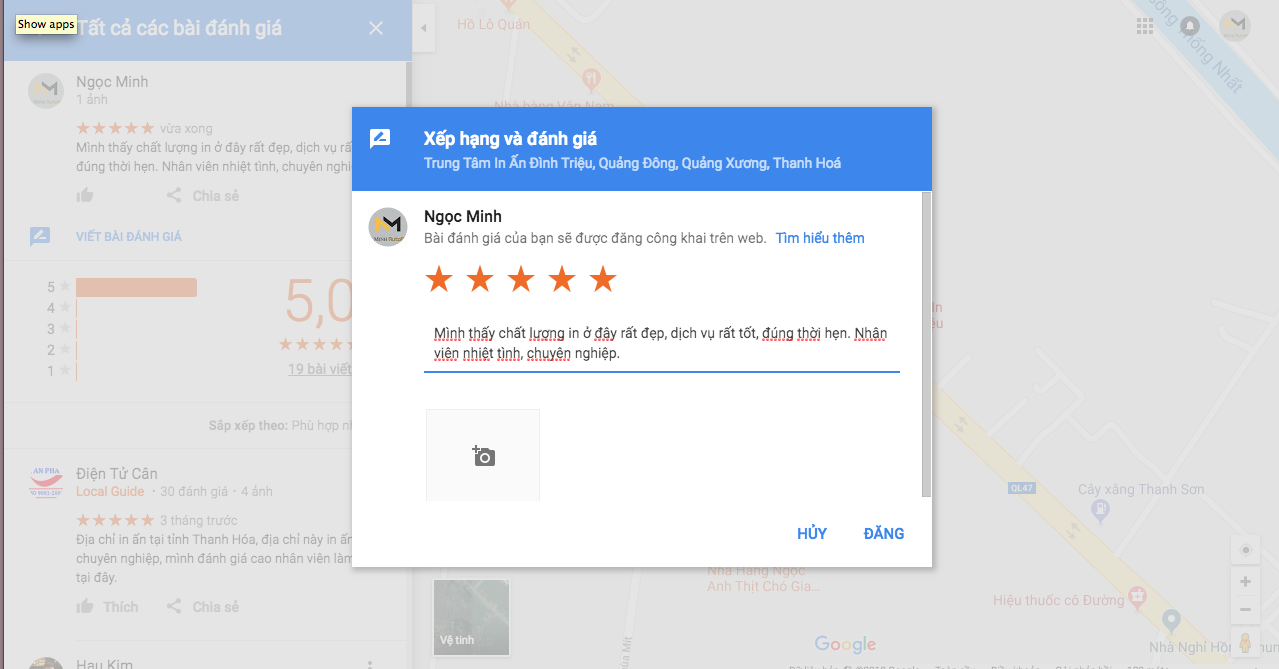This screenshot has height=669, width=1279.
Task: Zoom out on the map
Action: click(1245, 609)
